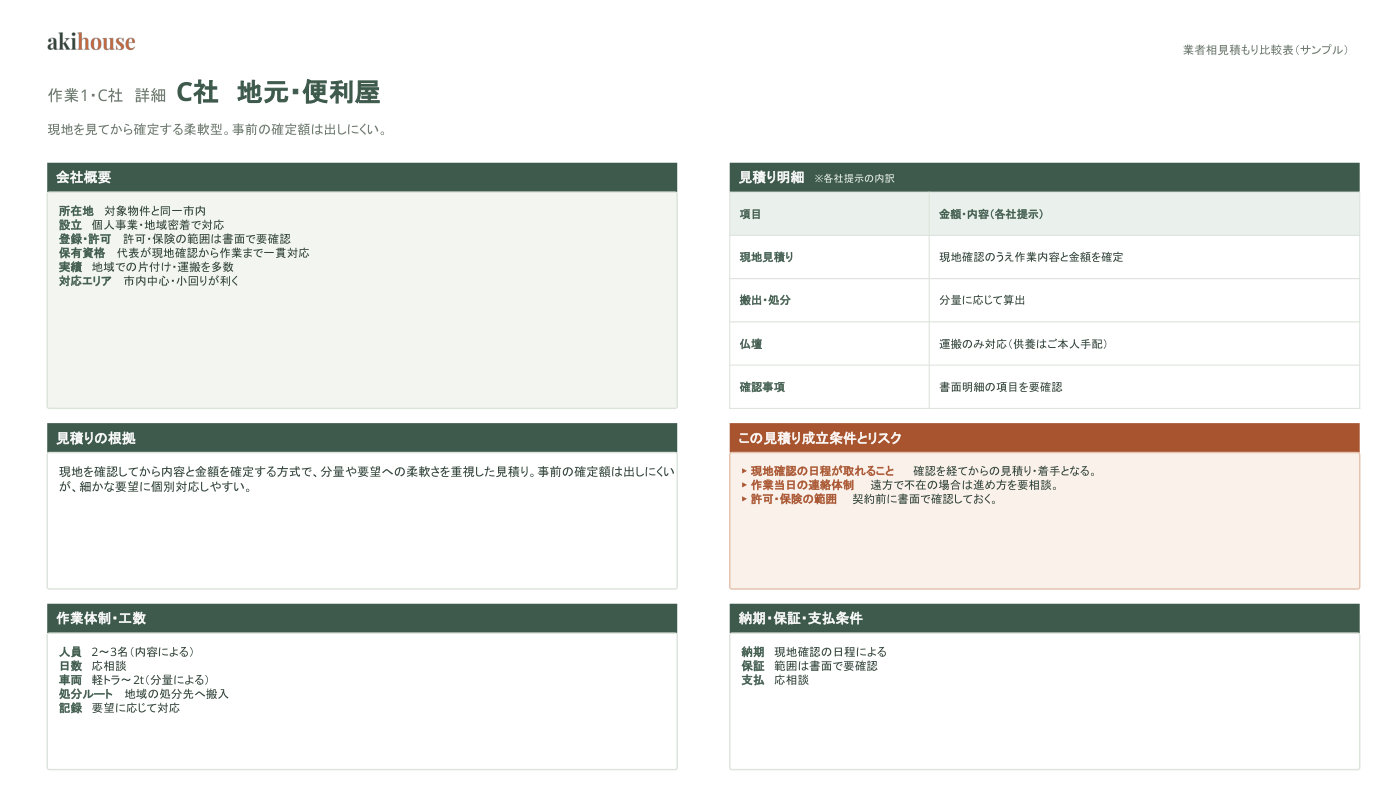
Task: Click the 許可・保険の範囲 risk item
Action: click(869, 499)
